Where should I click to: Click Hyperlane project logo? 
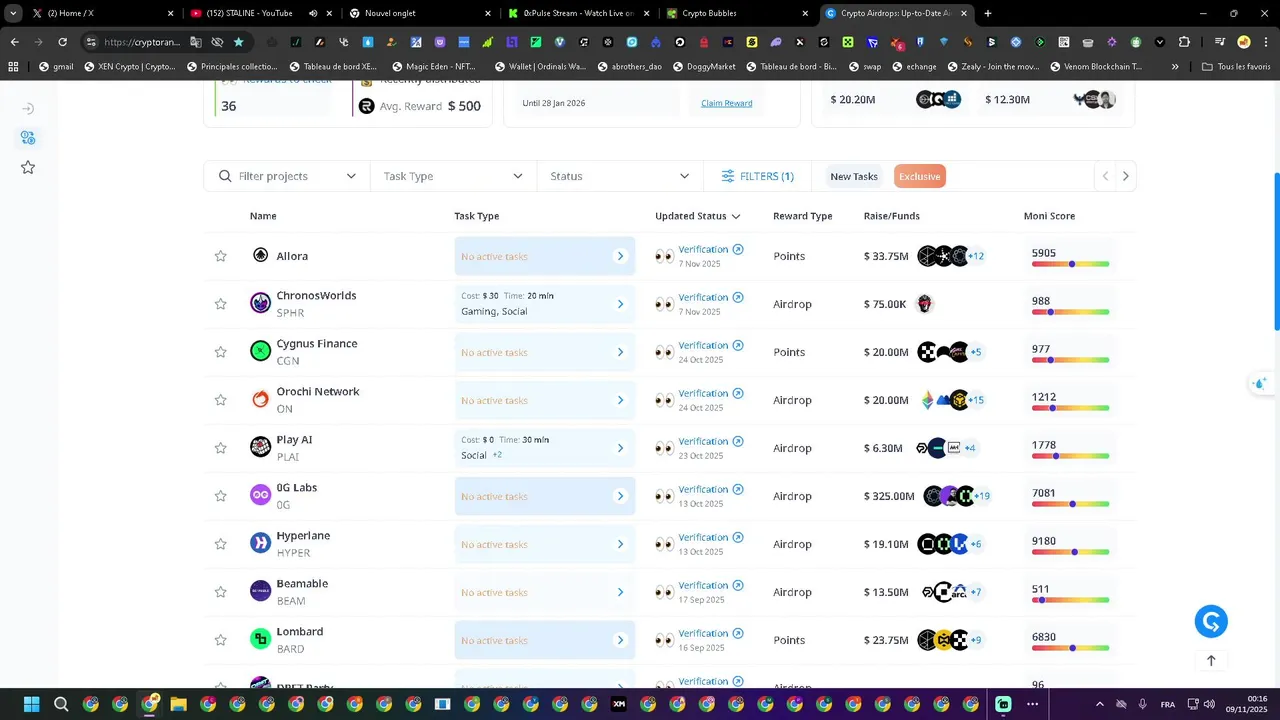(261, 543)
